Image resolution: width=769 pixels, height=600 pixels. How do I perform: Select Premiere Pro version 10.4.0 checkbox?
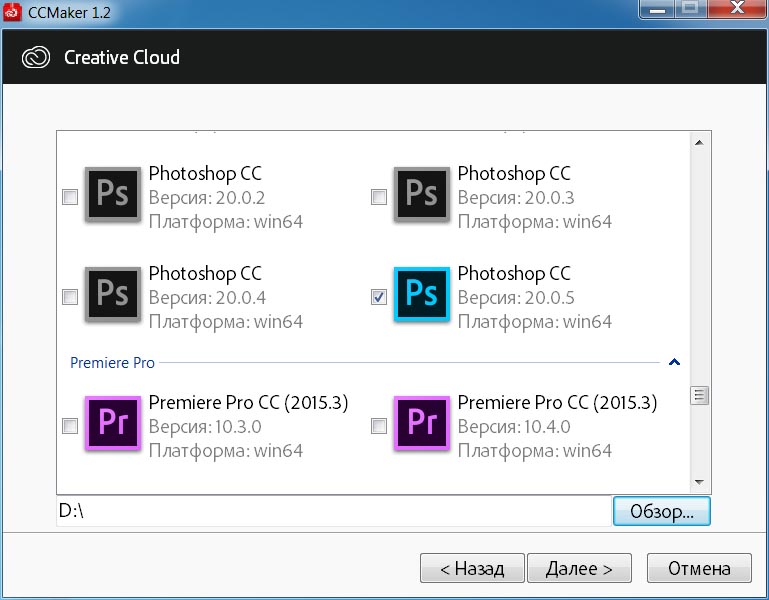click(x=379, y=426)
